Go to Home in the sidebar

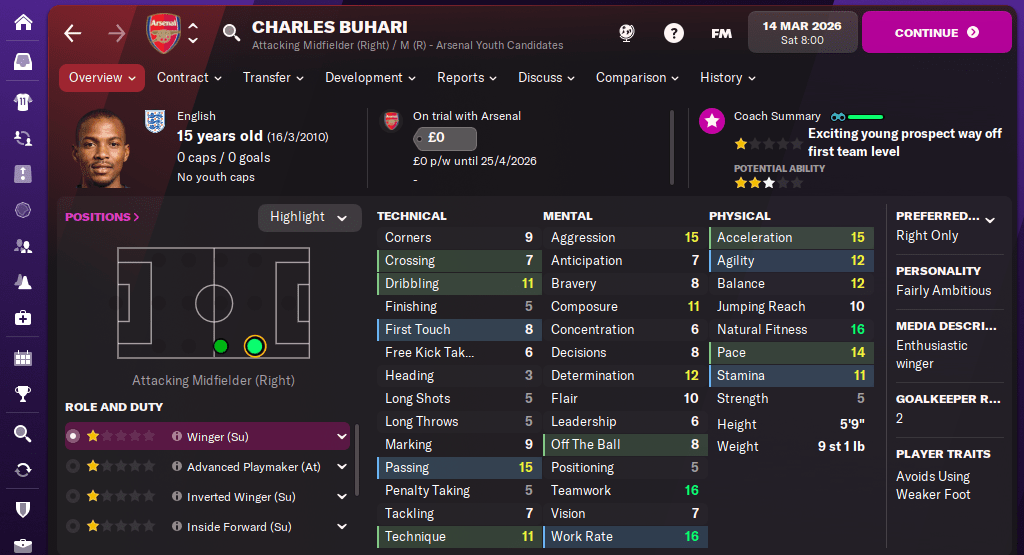tap(23, 22)
